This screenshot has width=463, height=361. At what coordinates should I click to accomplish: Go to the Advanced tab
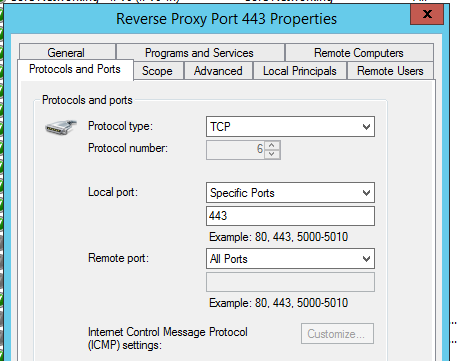[218, 71]
